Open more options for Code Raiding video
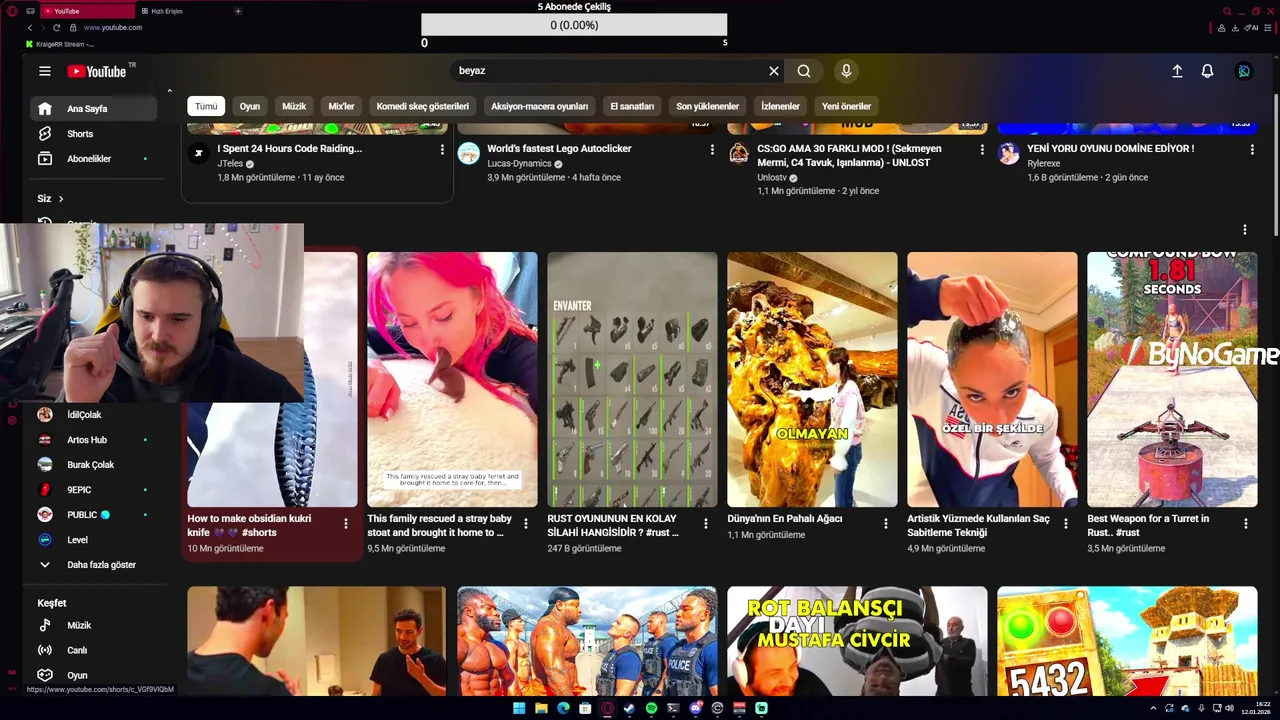This screenshot has width=1280, height=720. [442, 149]
